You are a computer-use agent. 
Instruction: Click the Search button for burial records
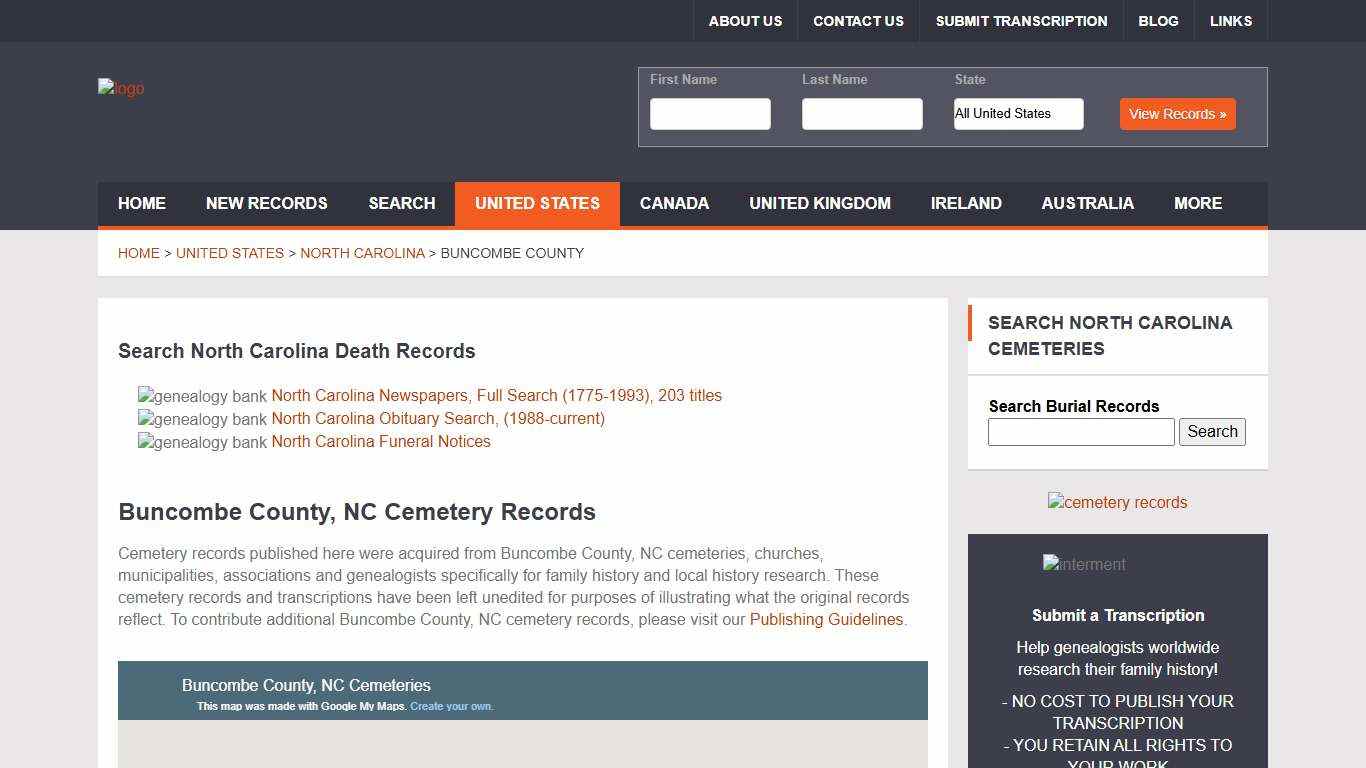point(1212,431)
